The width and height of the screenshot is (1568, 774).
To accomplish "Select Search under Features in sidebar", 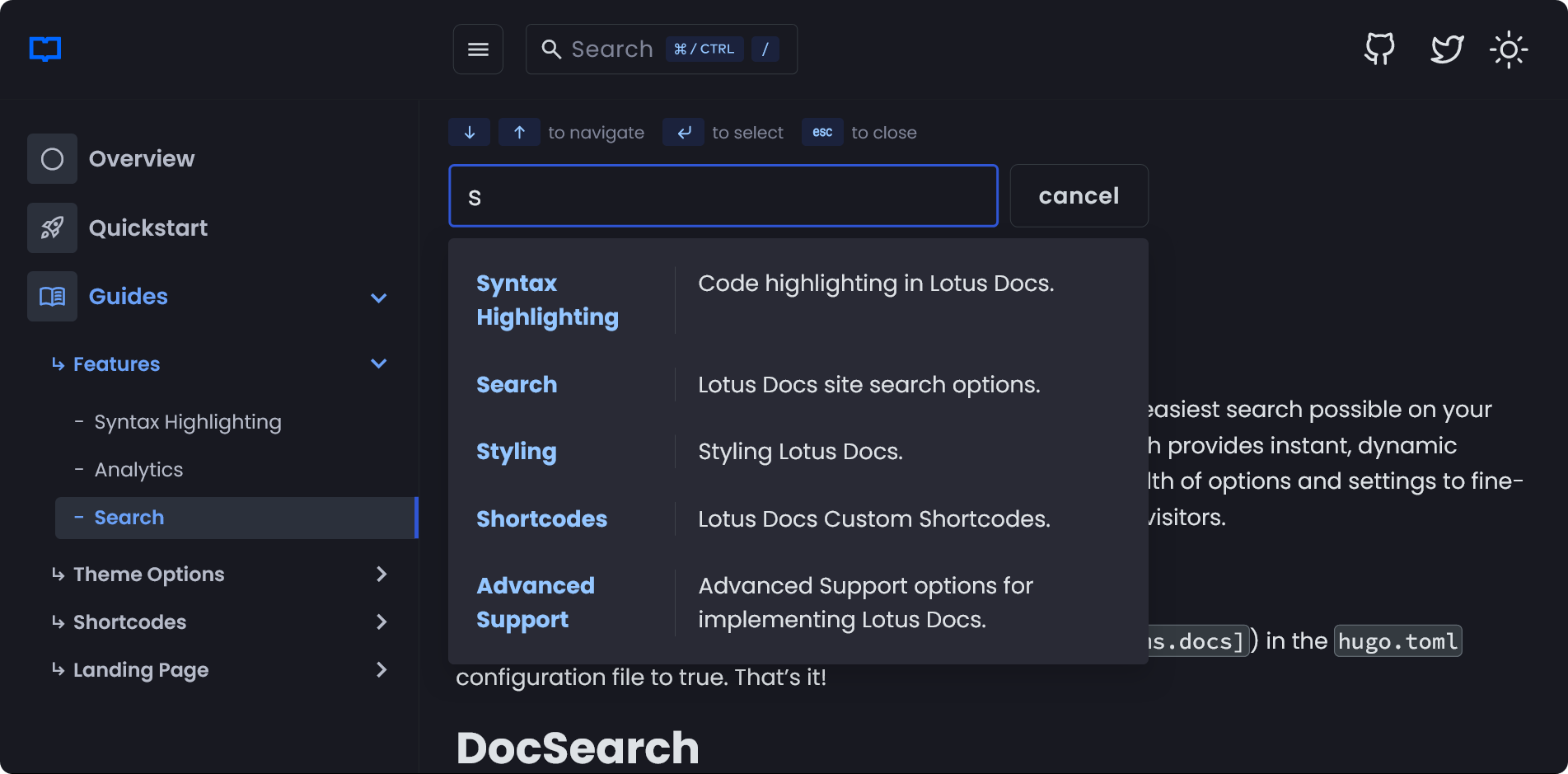I will [129, 517].
